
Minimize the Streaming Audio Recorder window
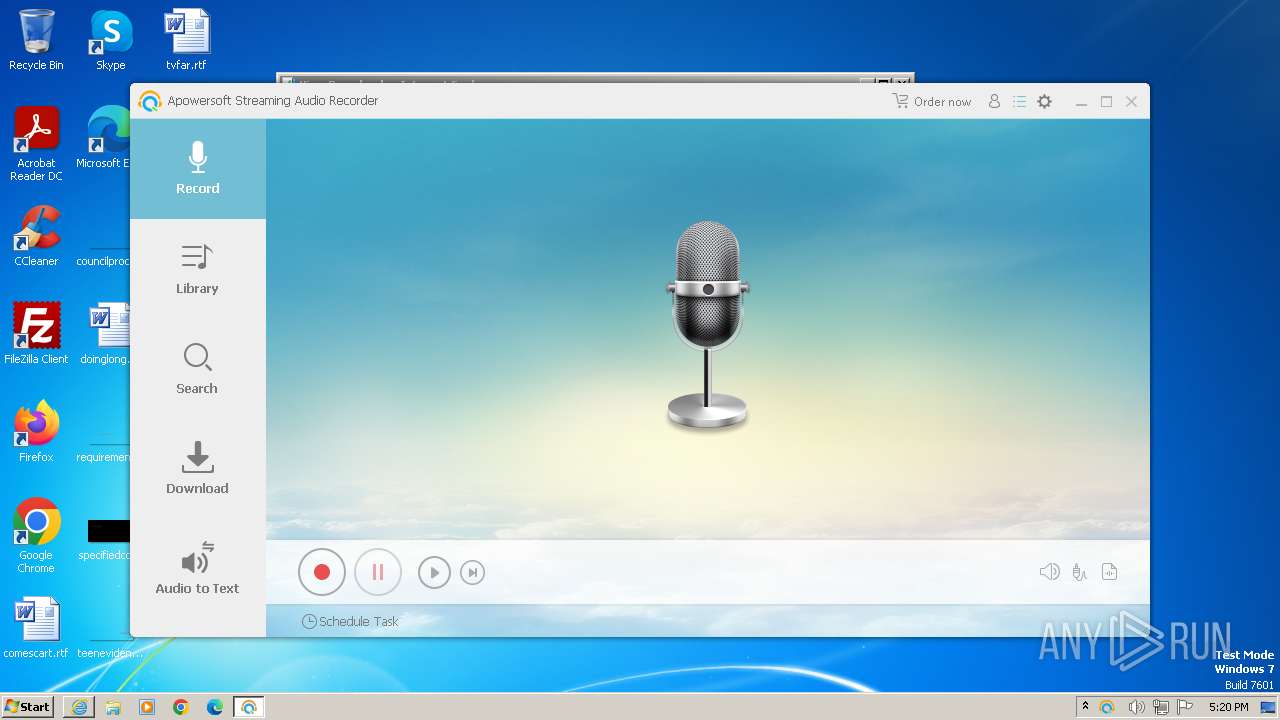1081,102
